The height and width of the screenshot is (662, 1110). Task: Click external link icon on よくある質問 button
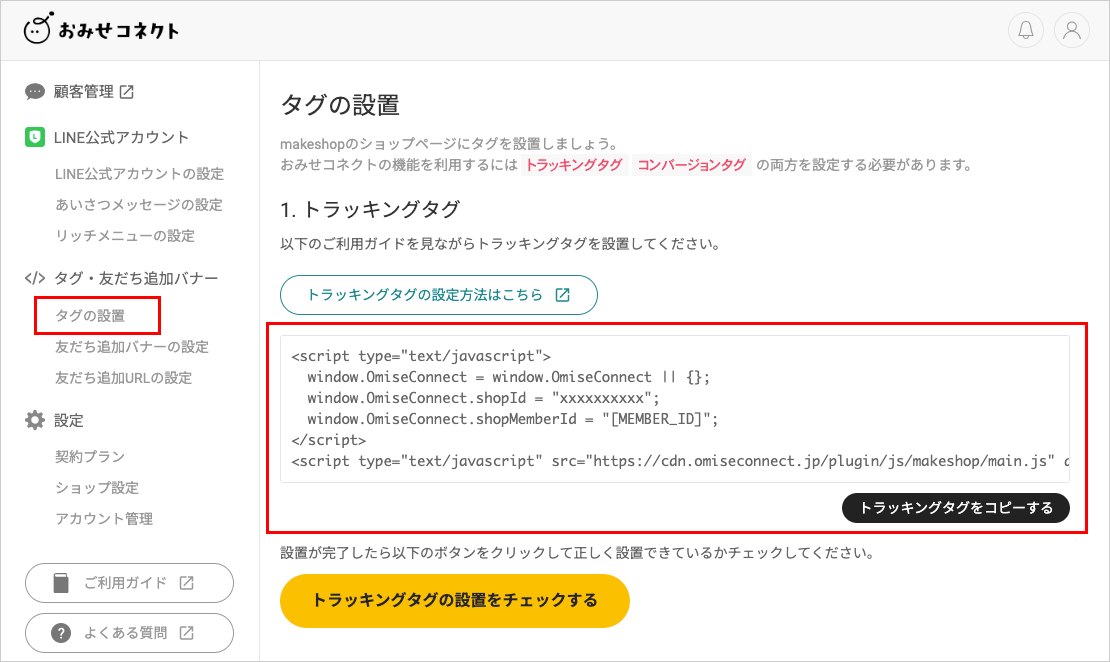[x=186, y=632]
